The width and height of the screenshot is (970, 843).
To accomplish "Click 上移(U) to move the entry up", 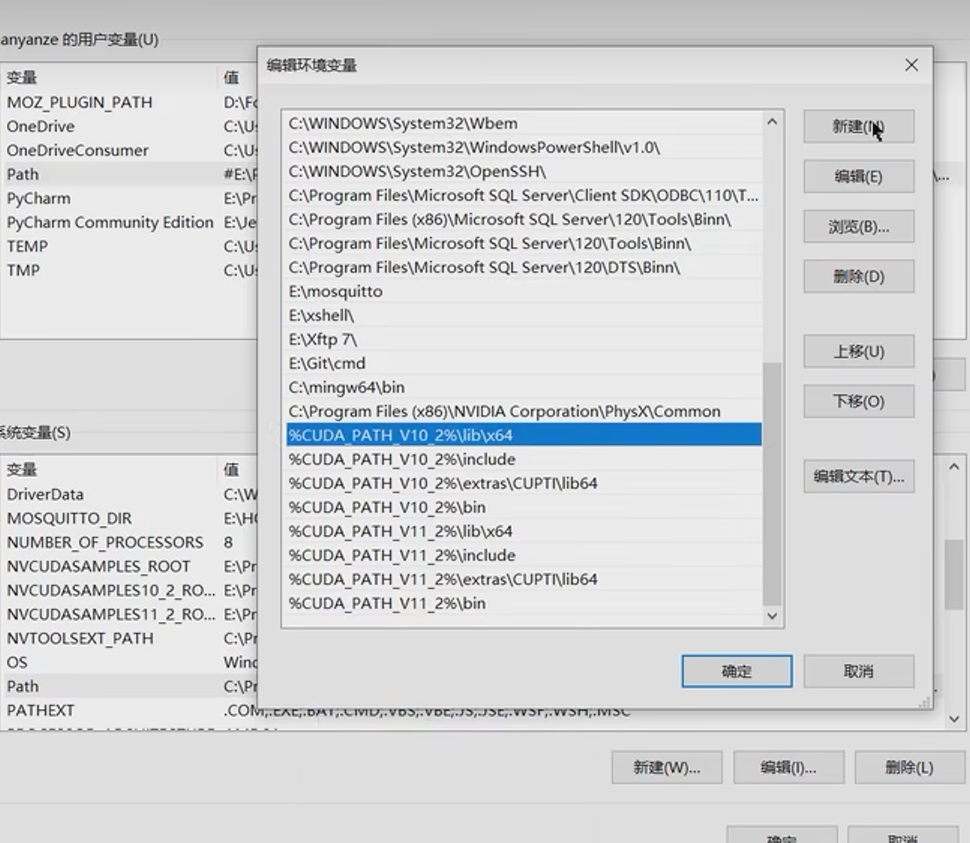I will click(857, 351).
